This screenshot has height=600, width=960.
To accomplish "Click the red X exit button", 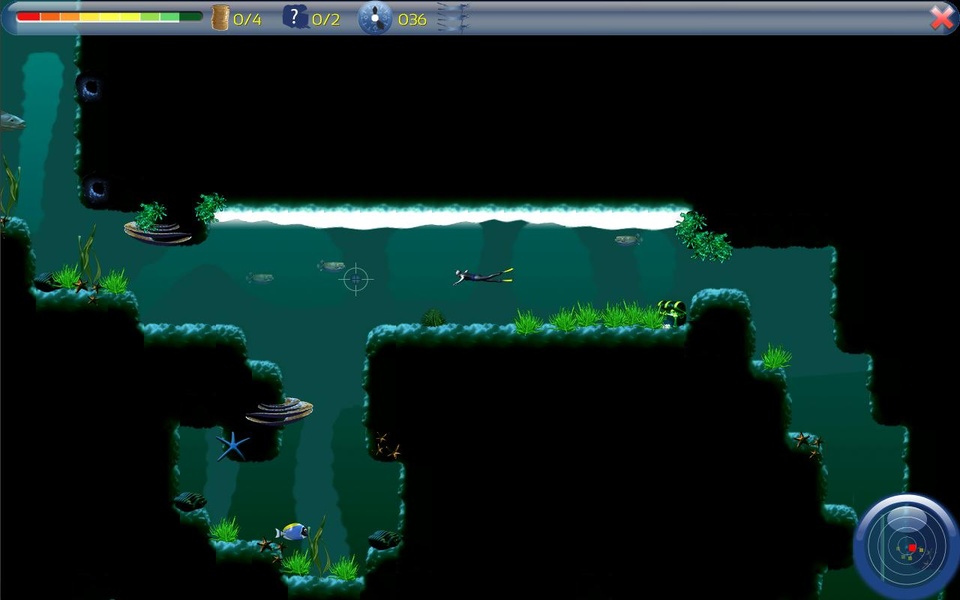I will [x=942, y=18].
